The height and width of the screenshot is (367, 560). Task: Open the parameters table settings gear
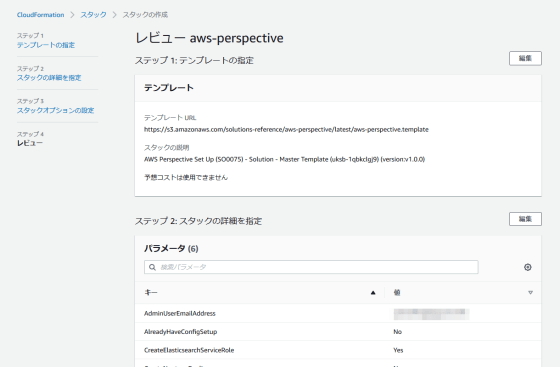click(528, 267)
